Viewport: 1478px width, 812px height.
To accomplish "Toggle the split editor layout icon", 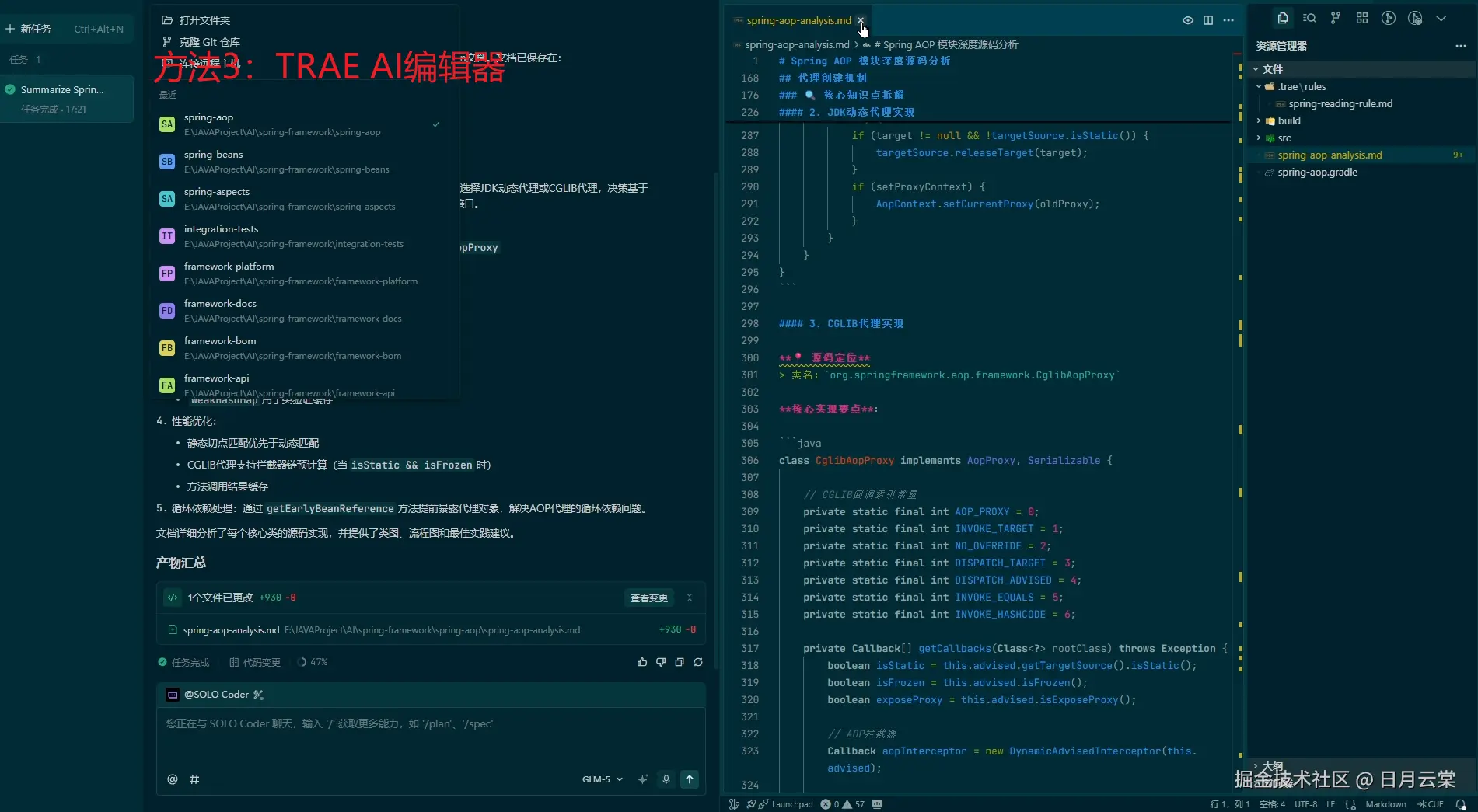I will (1207, 20).
